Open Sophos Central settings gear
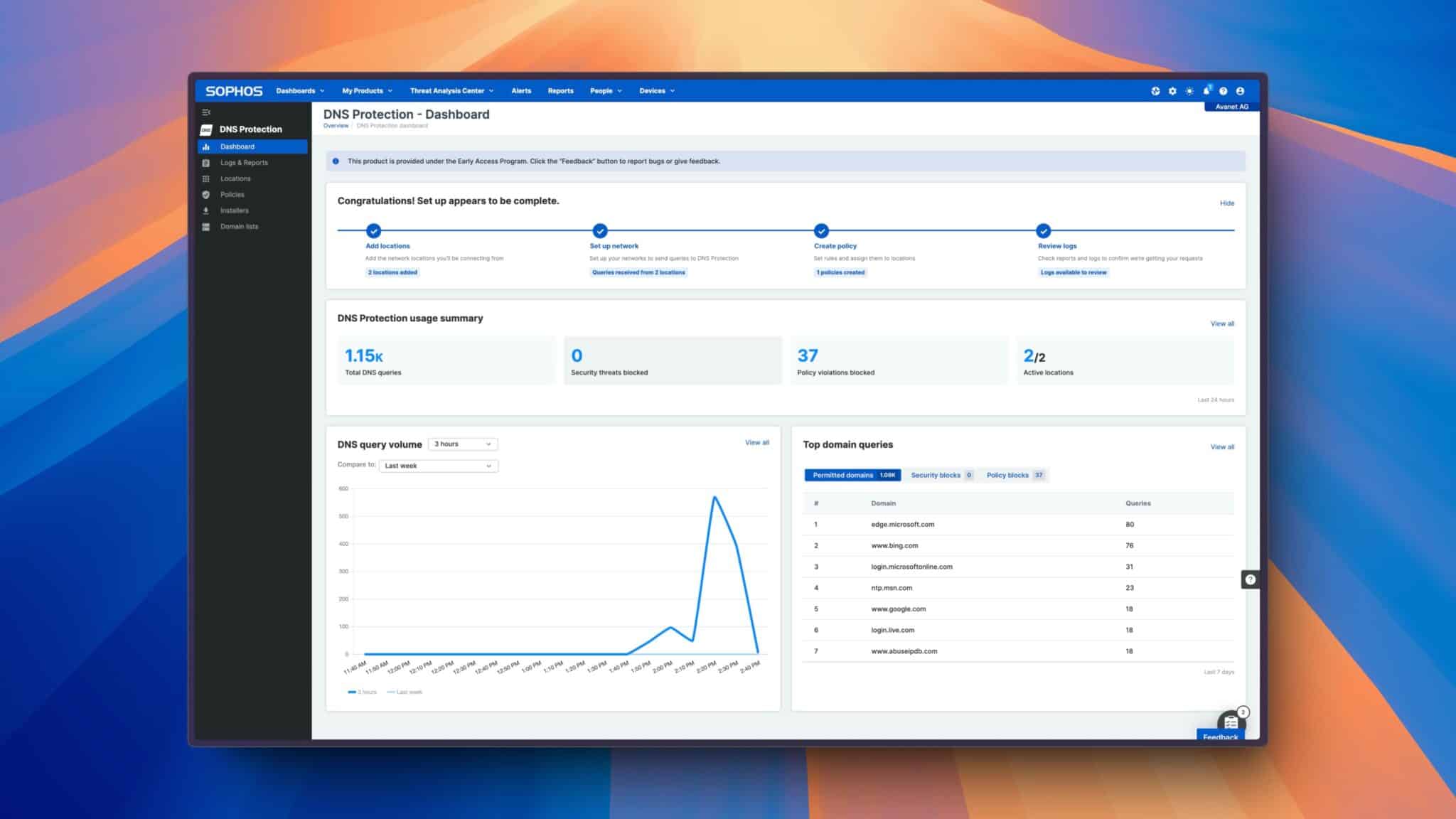The height and width of the screenshot is (819, 1456). 1172,90
